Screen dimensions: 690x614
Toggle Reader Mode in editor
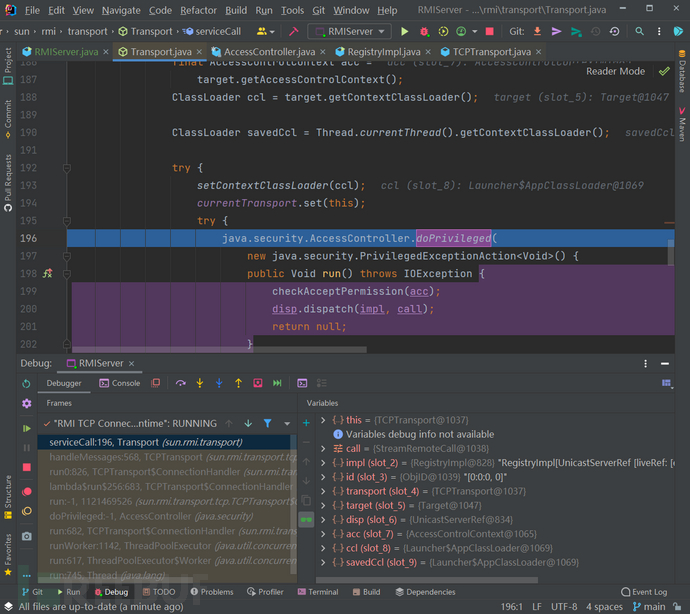(x=615, y=71)
